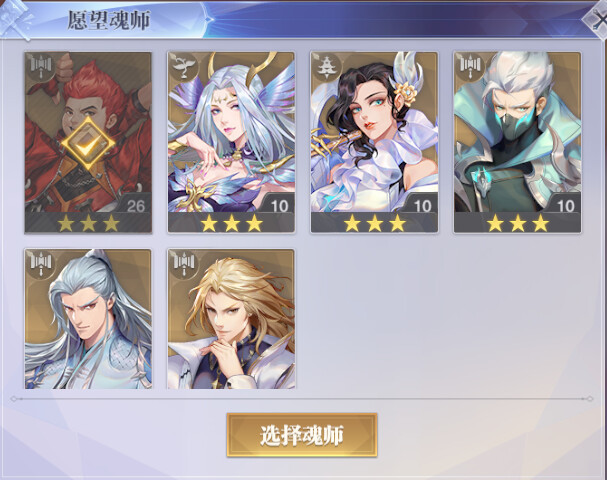Select the silver-haired winged goddess card

click(231, 142)
